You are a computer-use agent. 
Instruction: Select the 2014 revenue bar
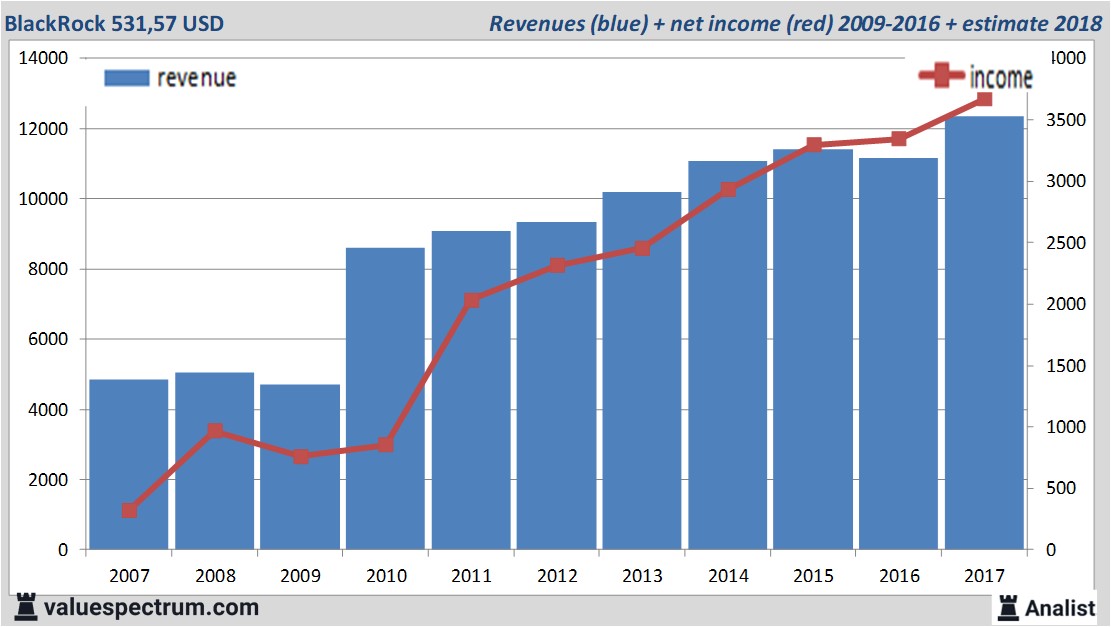728,355
